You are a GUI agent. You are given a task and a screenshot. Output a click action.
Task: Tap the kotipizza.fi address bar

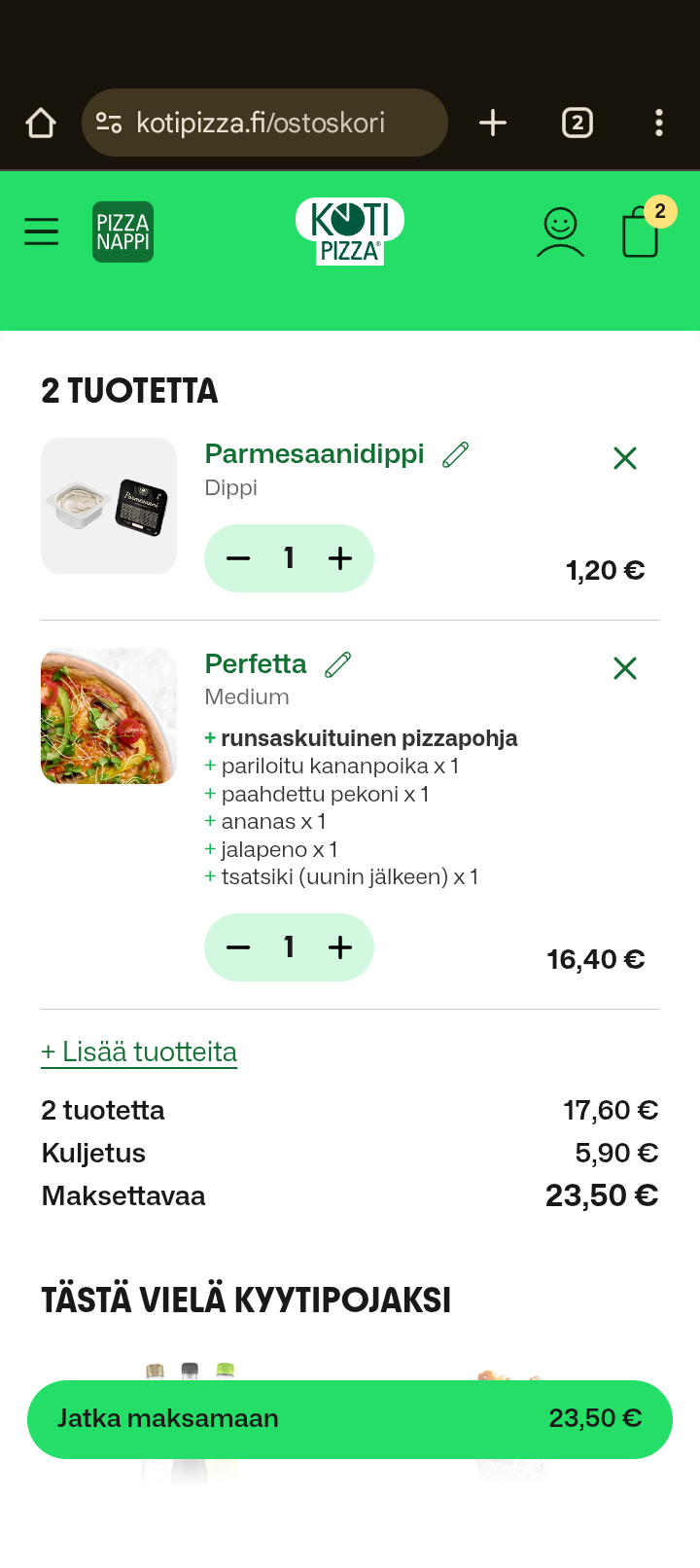[264, 123]
